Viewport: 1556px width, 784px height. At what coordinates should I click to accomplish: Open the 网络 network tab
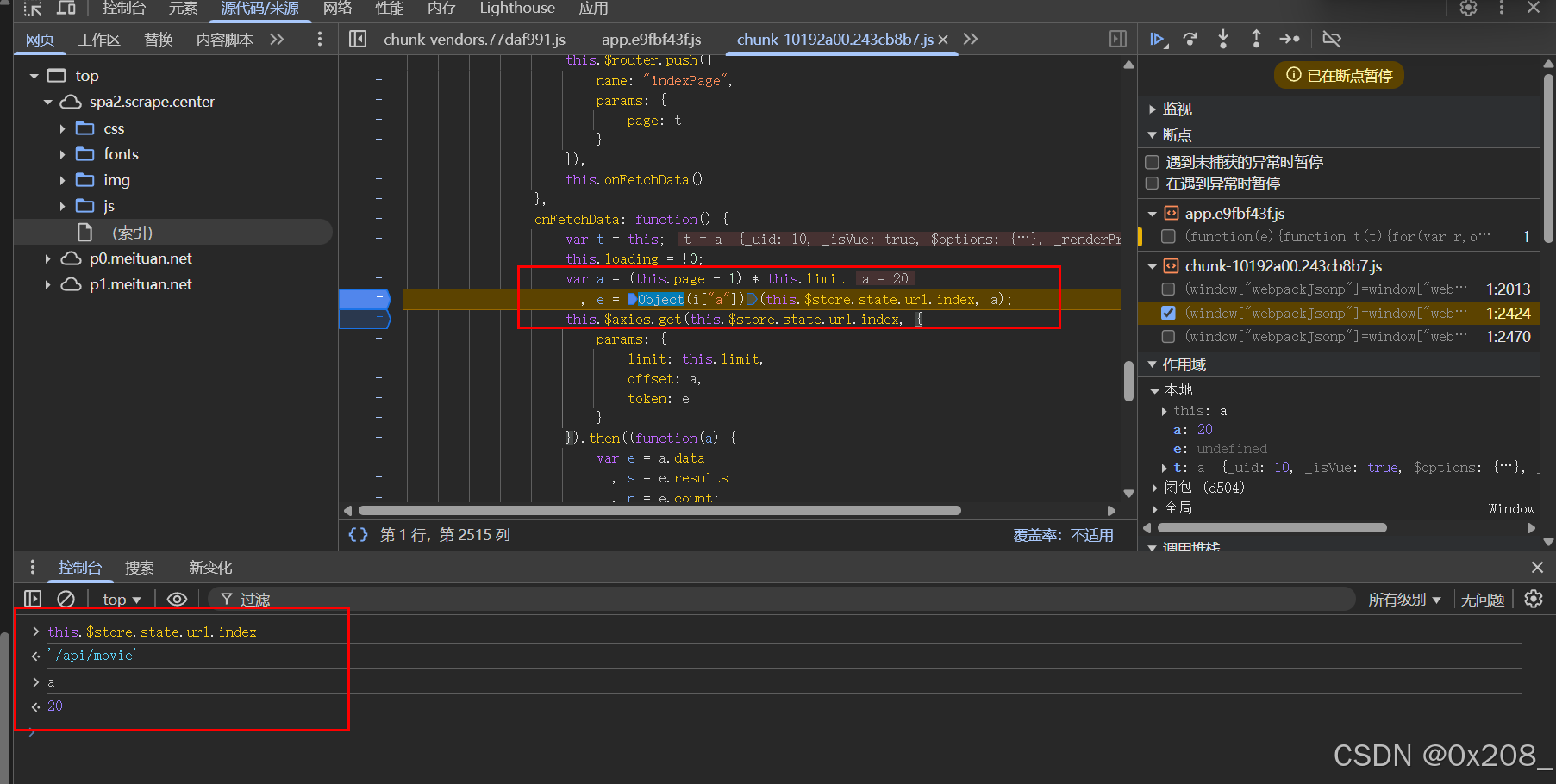(338, 9)
